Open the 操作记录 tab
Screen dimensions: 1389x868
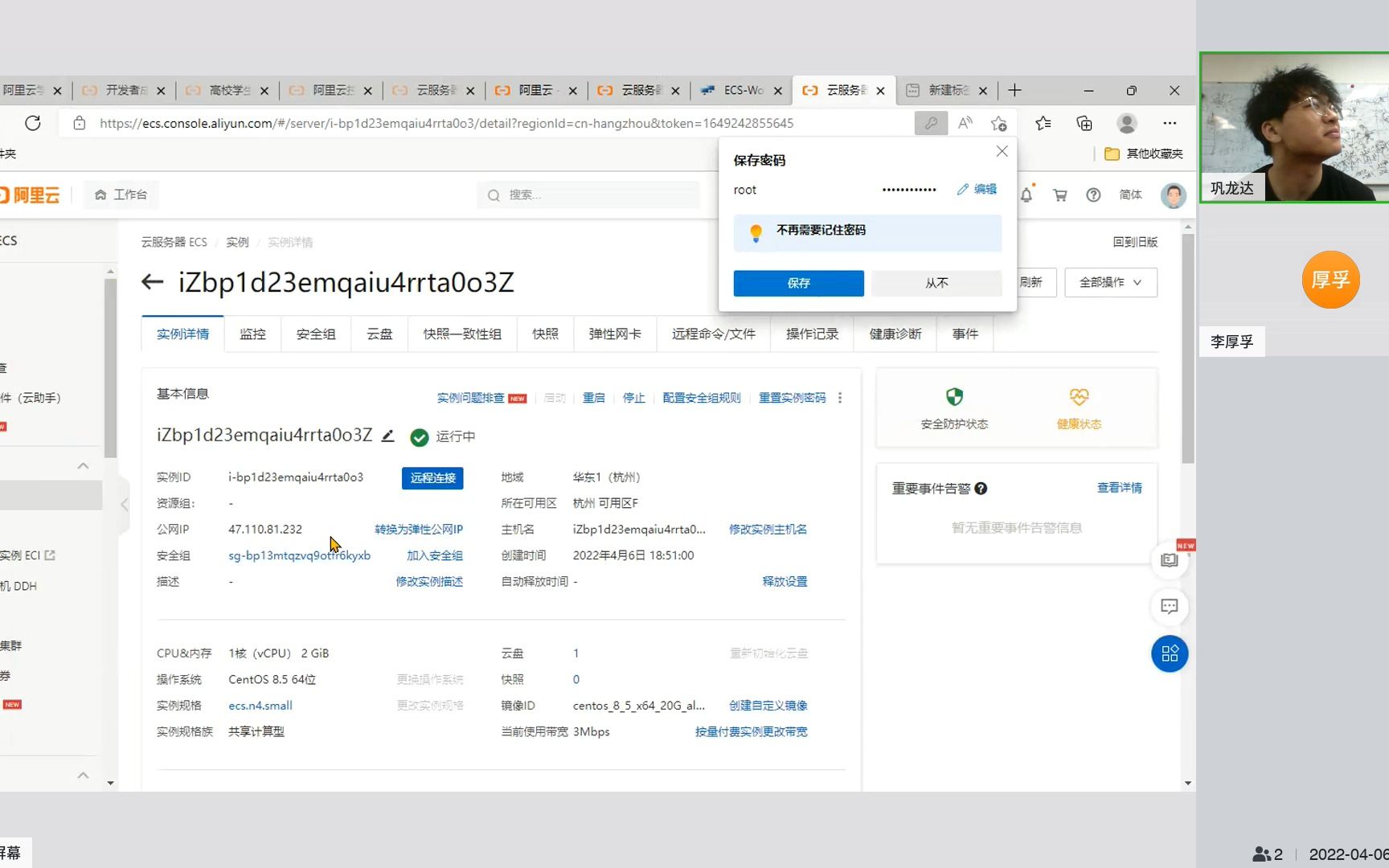pos(812,334)
